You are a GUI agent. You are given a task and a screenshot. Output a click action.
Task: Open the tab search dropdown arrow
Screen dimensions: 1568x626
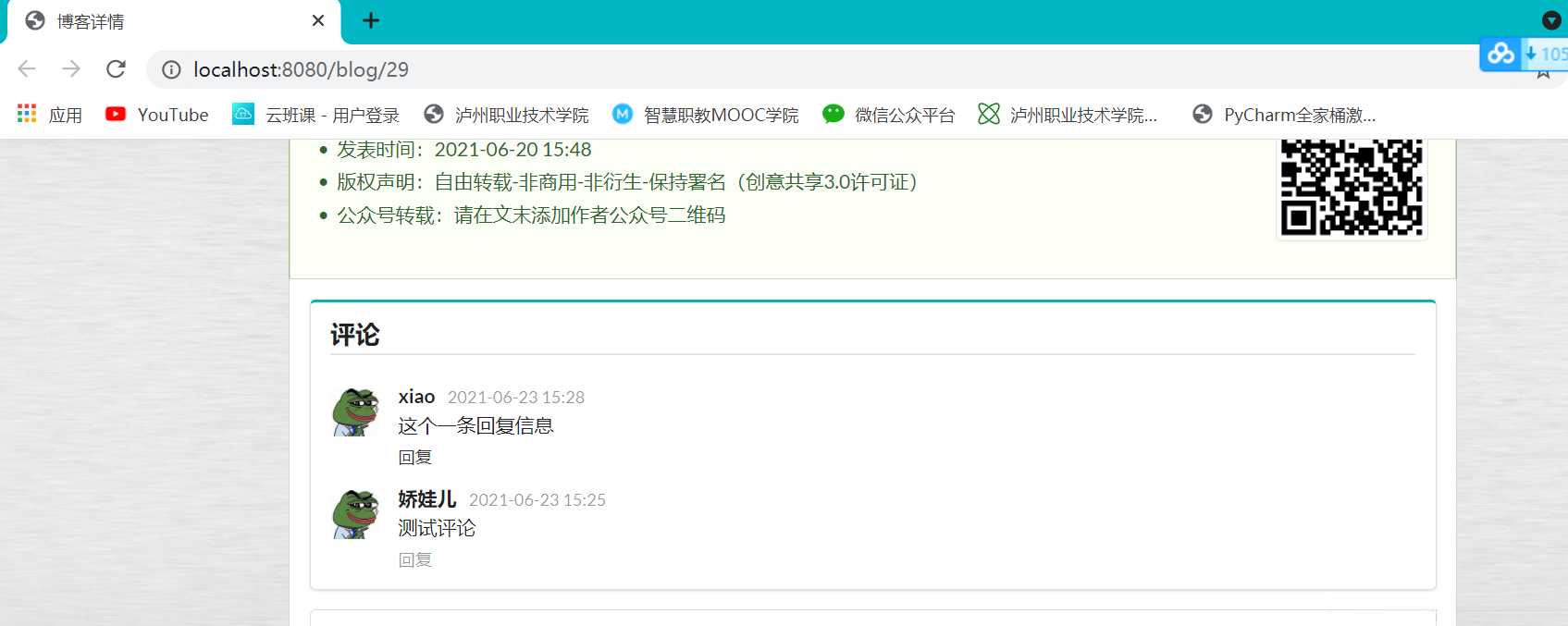tap(1551, 20)
